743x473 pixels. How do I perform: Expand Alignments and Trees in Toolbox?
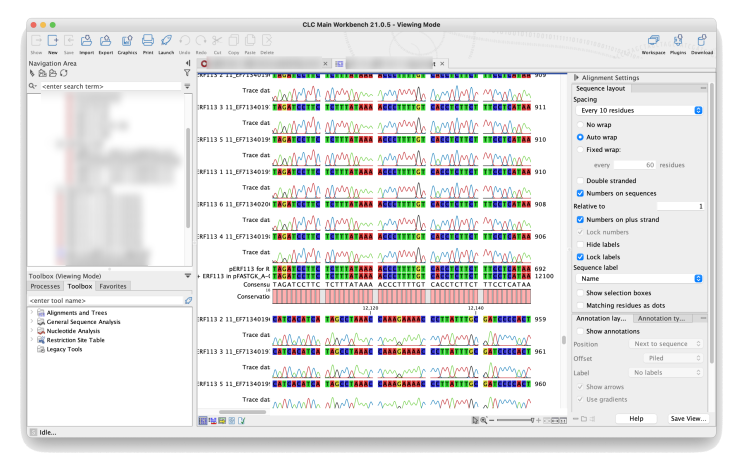(32, 312)
